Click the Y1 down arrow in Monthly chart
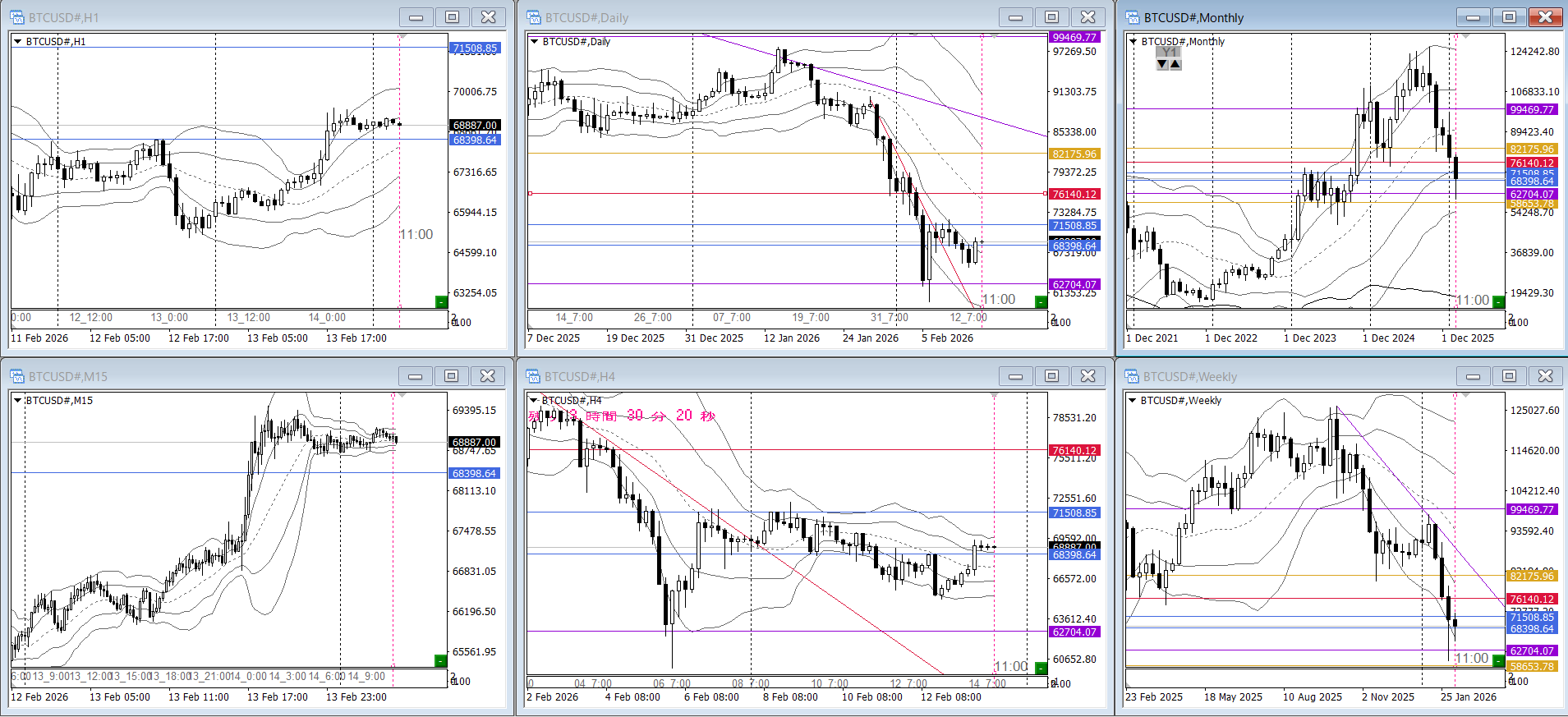The image size is (1568, 717). pos(1162,64)
